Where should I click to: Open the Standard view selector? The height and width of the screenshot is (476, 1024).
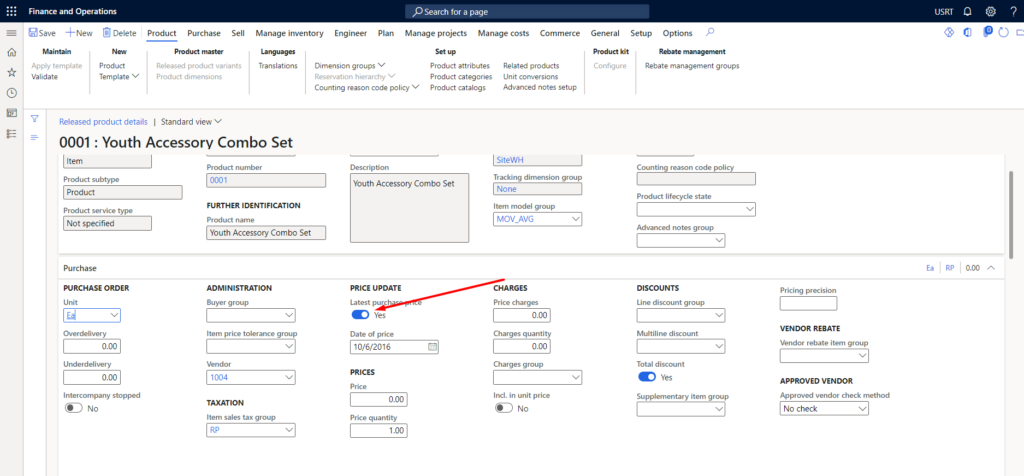click(191, 121)
